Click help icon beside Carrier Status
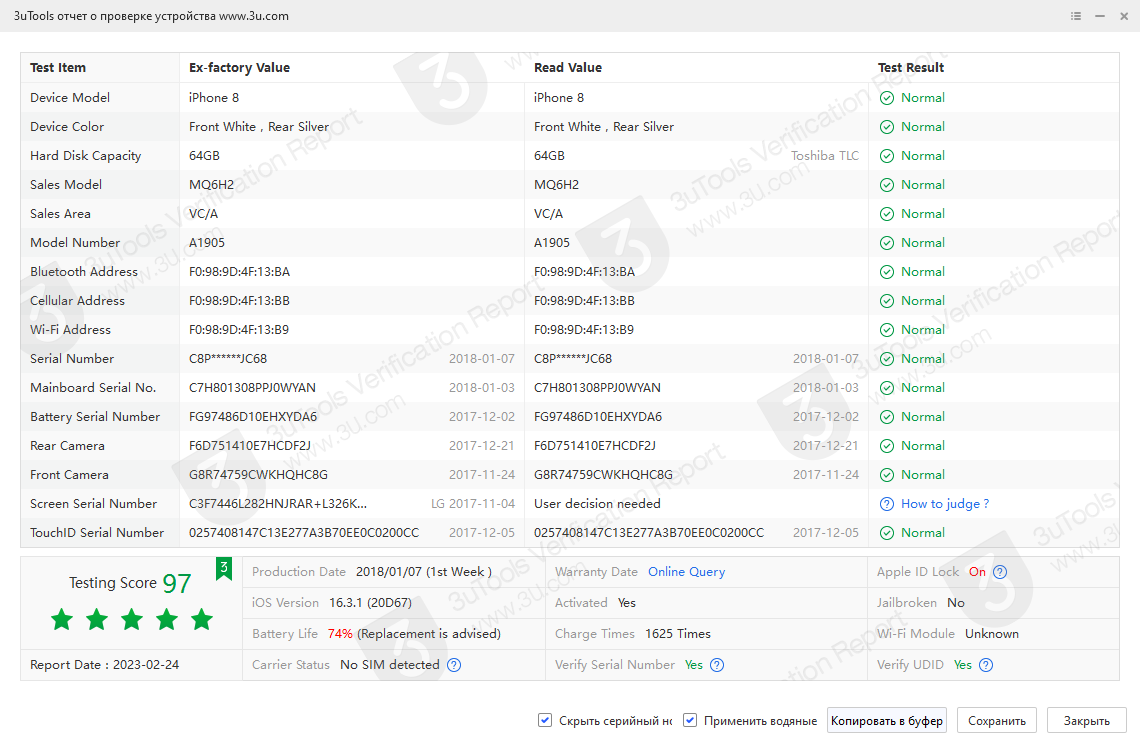 454,665
